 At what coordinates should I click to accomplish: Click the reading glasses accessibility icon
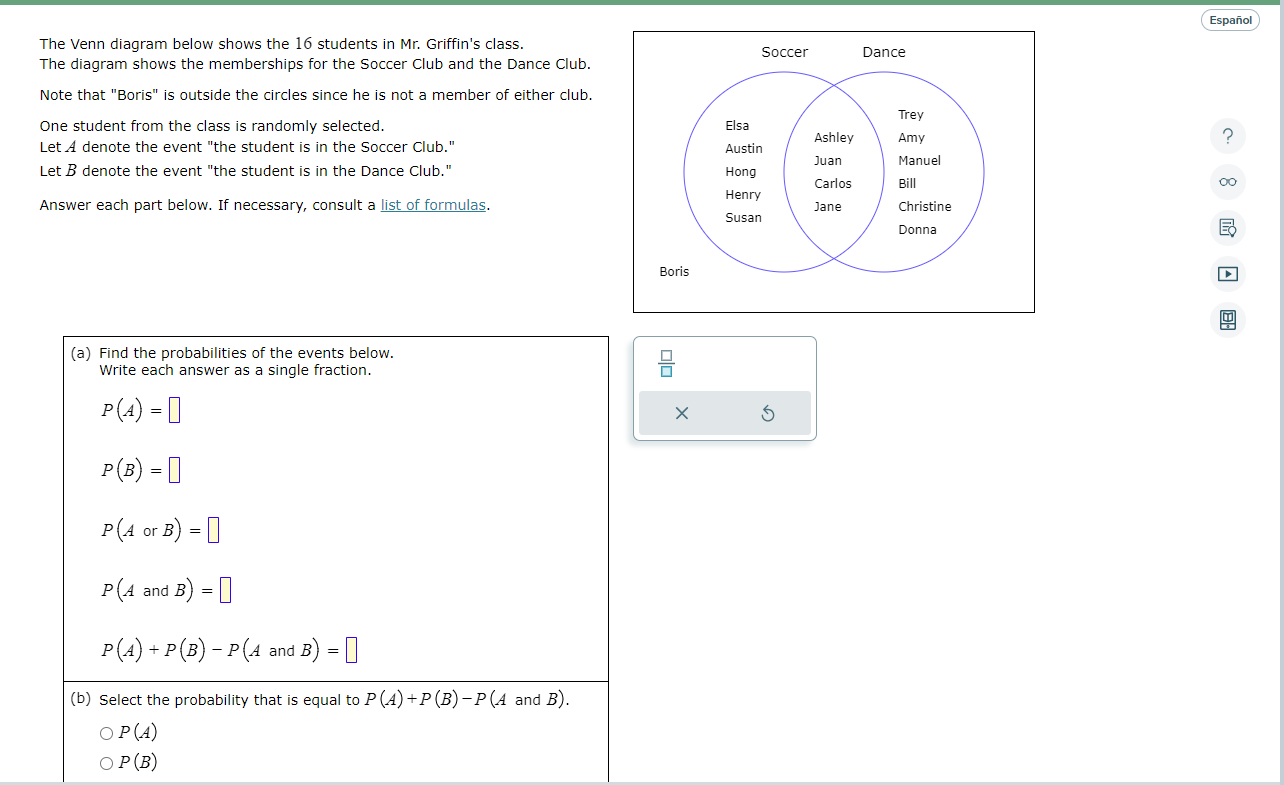1228,182
